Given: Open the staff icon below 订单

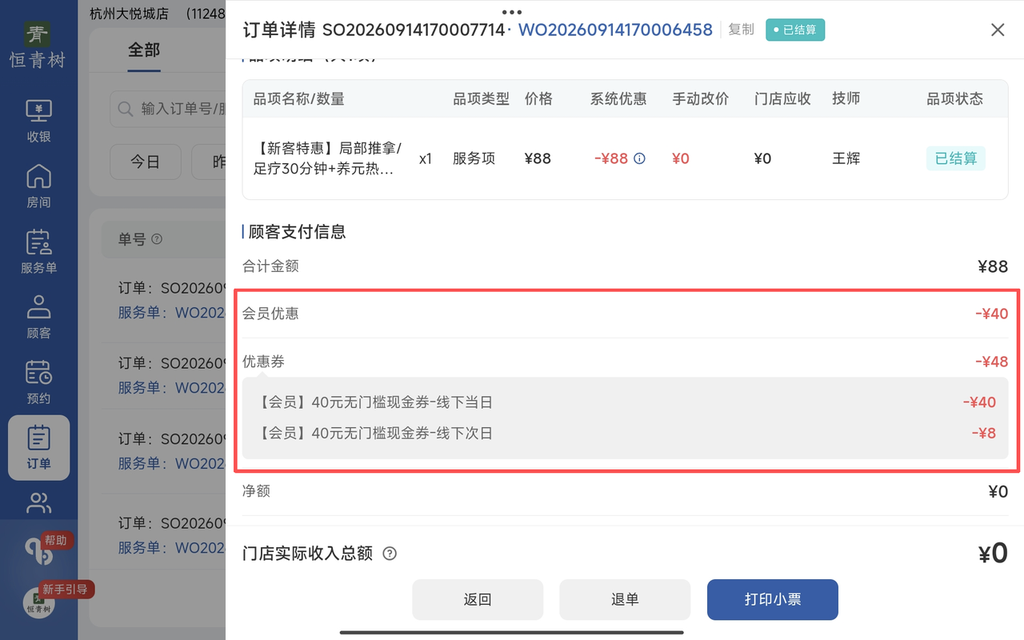Looking at the screenshot, I should click(39, 503).
